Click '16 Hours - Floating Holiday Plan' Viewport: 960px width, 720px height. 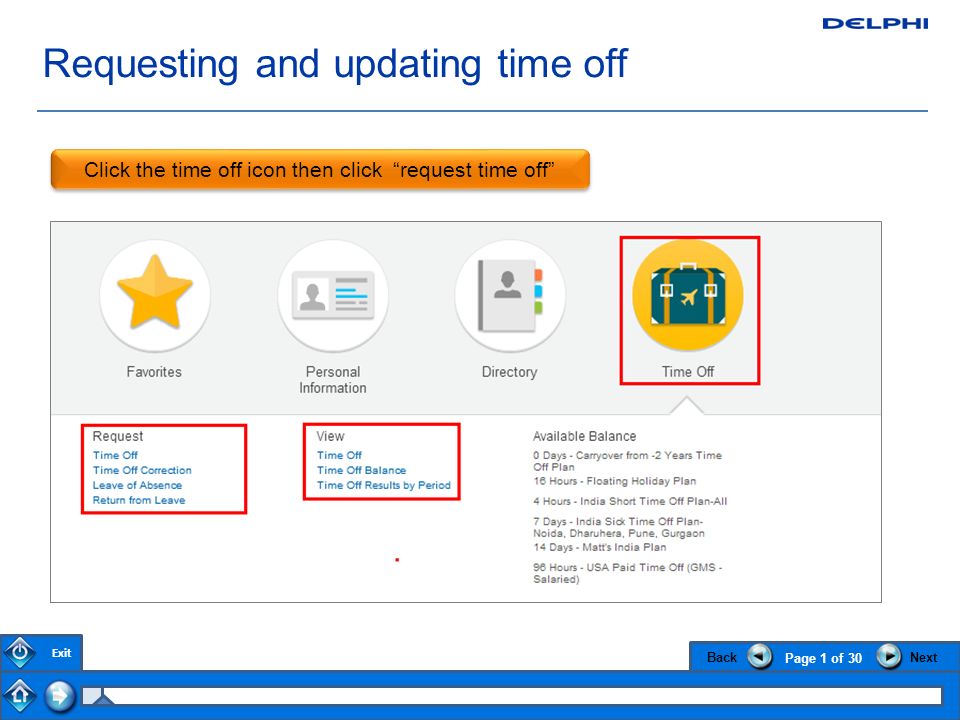pos(614,481)
